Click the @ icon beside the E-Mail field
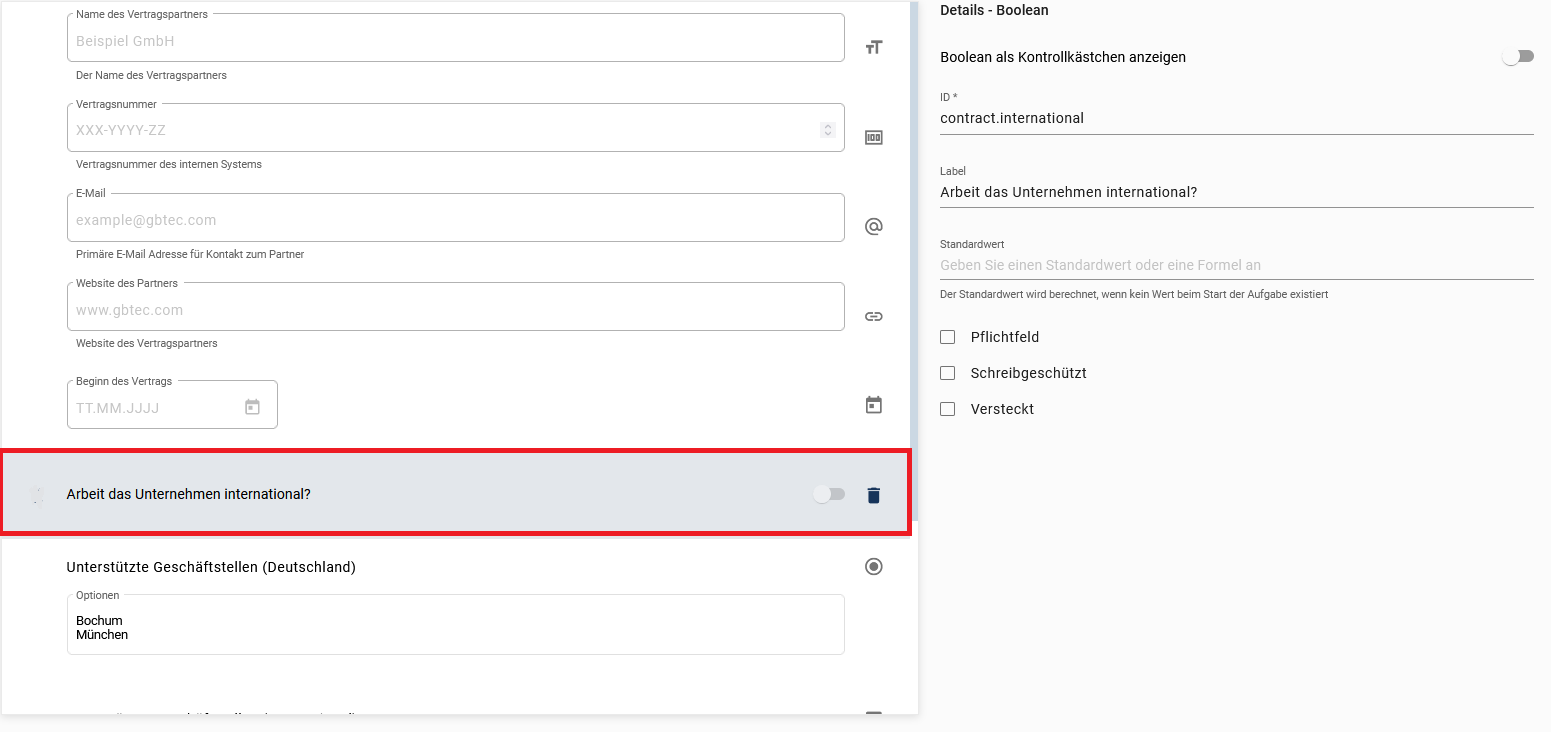The height and width of the screenshot is (732, 1551). 873,227
